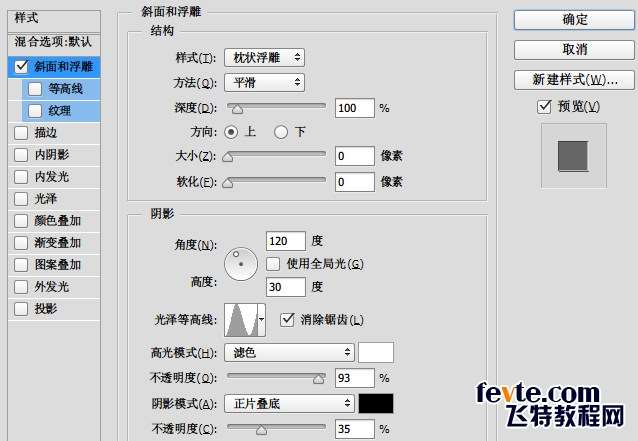Image resolution: width=638 pixels, height=441 pixels.
Task: Select the 图案叠加 row label
Action: [57, 264]
